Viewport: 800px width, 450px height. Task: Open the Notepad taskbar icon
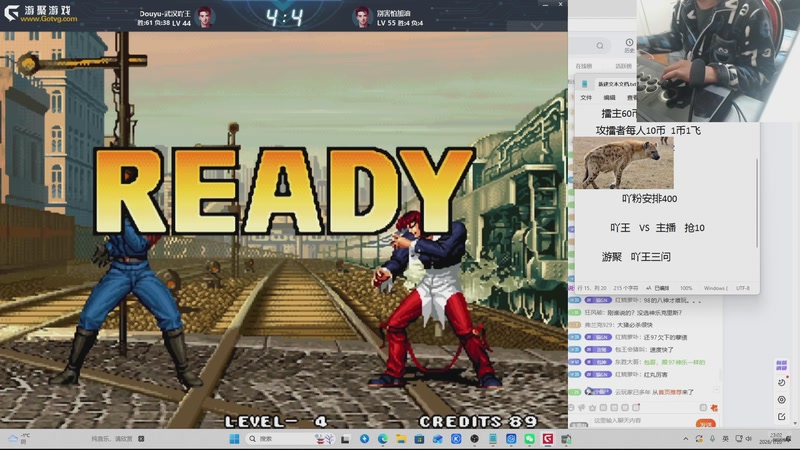click(493, 439)
